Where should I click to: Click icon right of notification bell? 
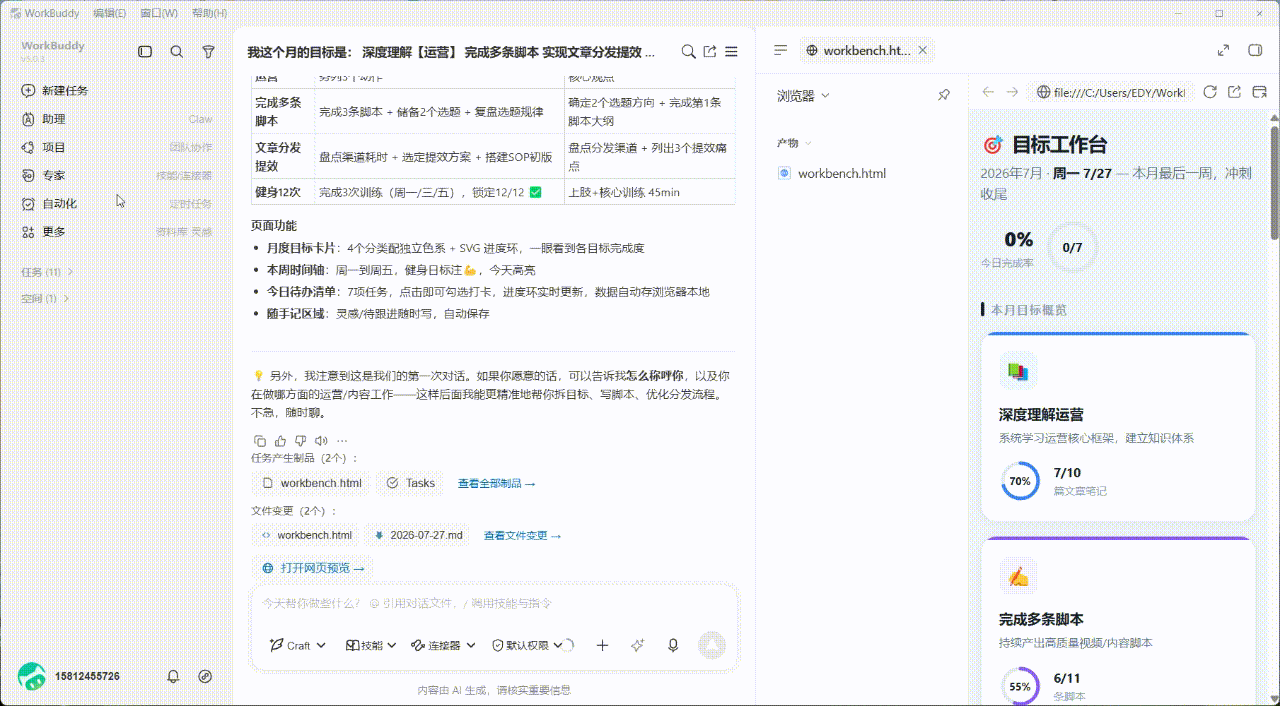click(x=205, y=676)
